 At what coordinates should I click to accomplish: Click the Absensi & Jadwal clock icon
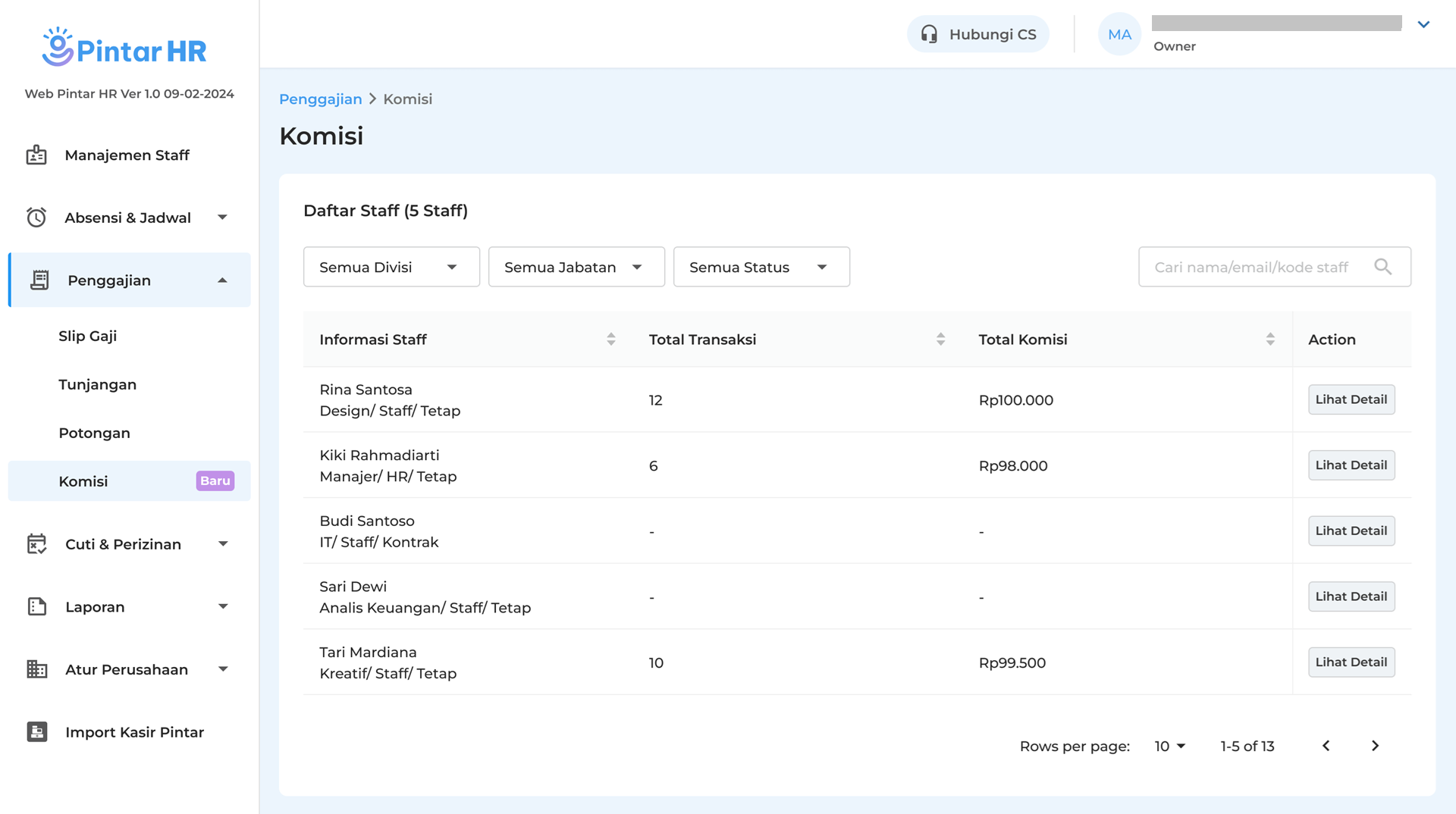point(36,218)
